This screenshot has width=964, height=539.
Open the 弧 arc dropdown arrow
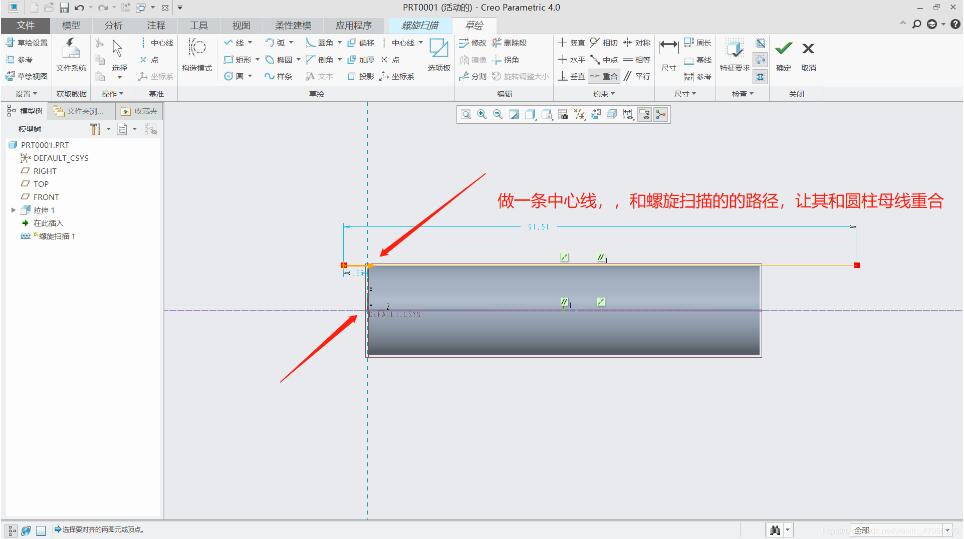click(291, 42)
